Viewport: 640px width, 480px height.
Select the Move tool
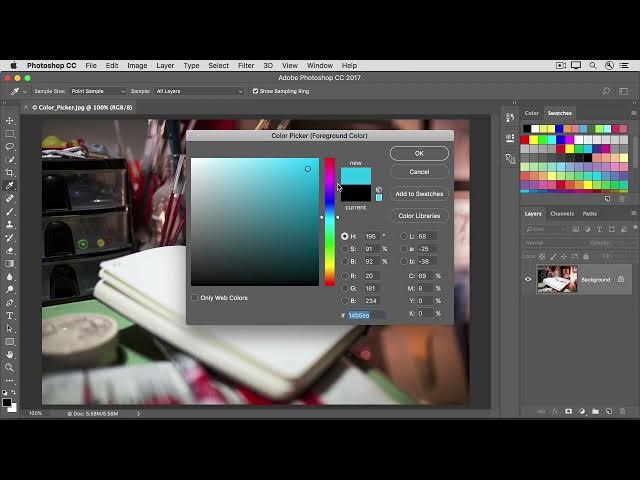click(x=10, y=121)
